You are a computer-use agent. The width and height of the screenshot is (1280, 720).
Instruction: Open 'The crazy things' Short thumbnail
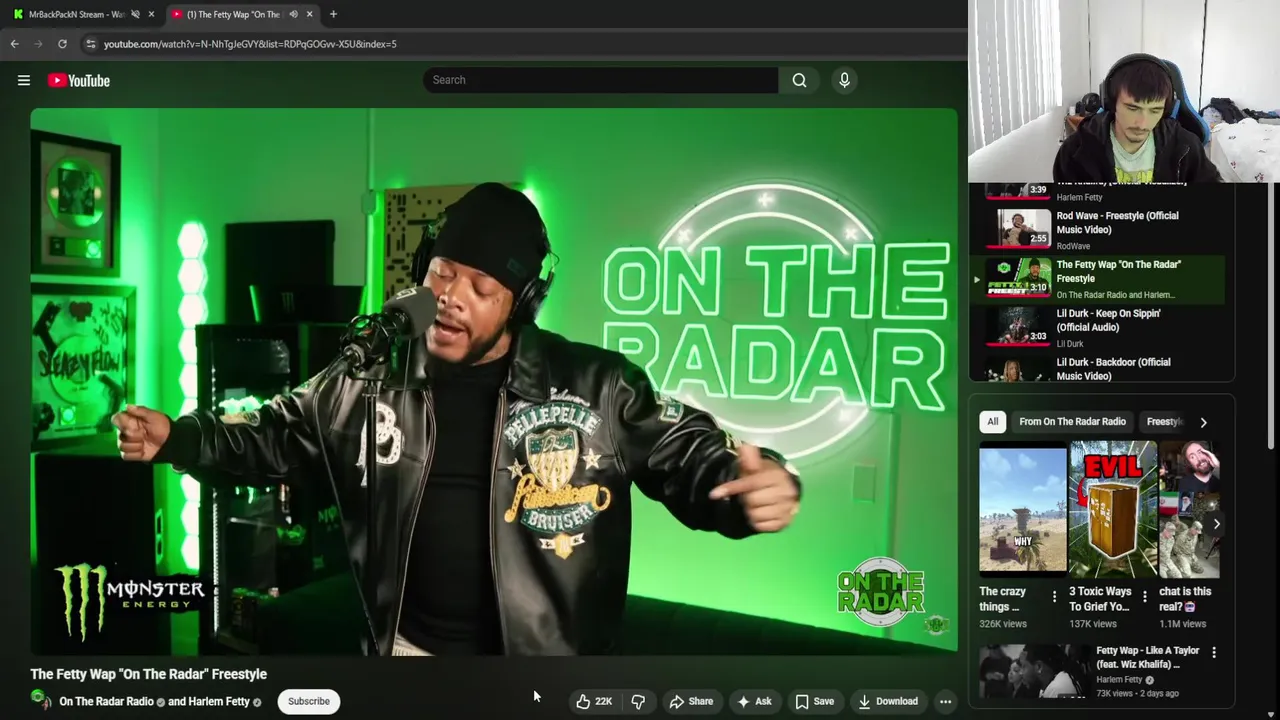coord(1023,512)
